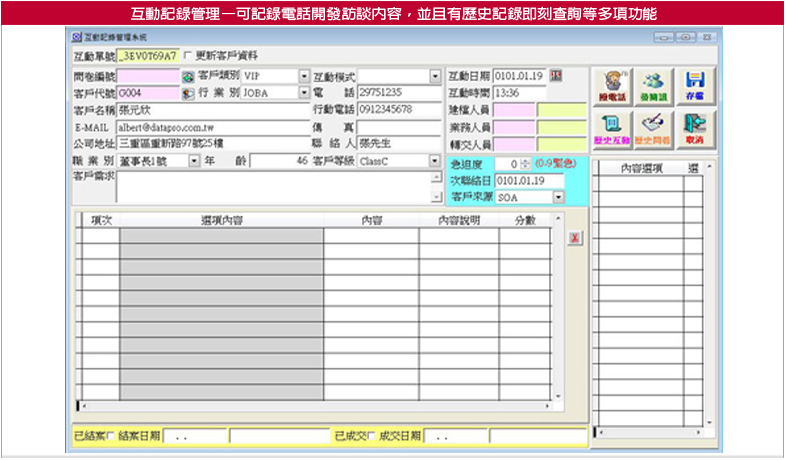This screenshot has width=786, height=460.
Task: Open the 客戶等級 ClassC dropdown
Action: (435, 161)
